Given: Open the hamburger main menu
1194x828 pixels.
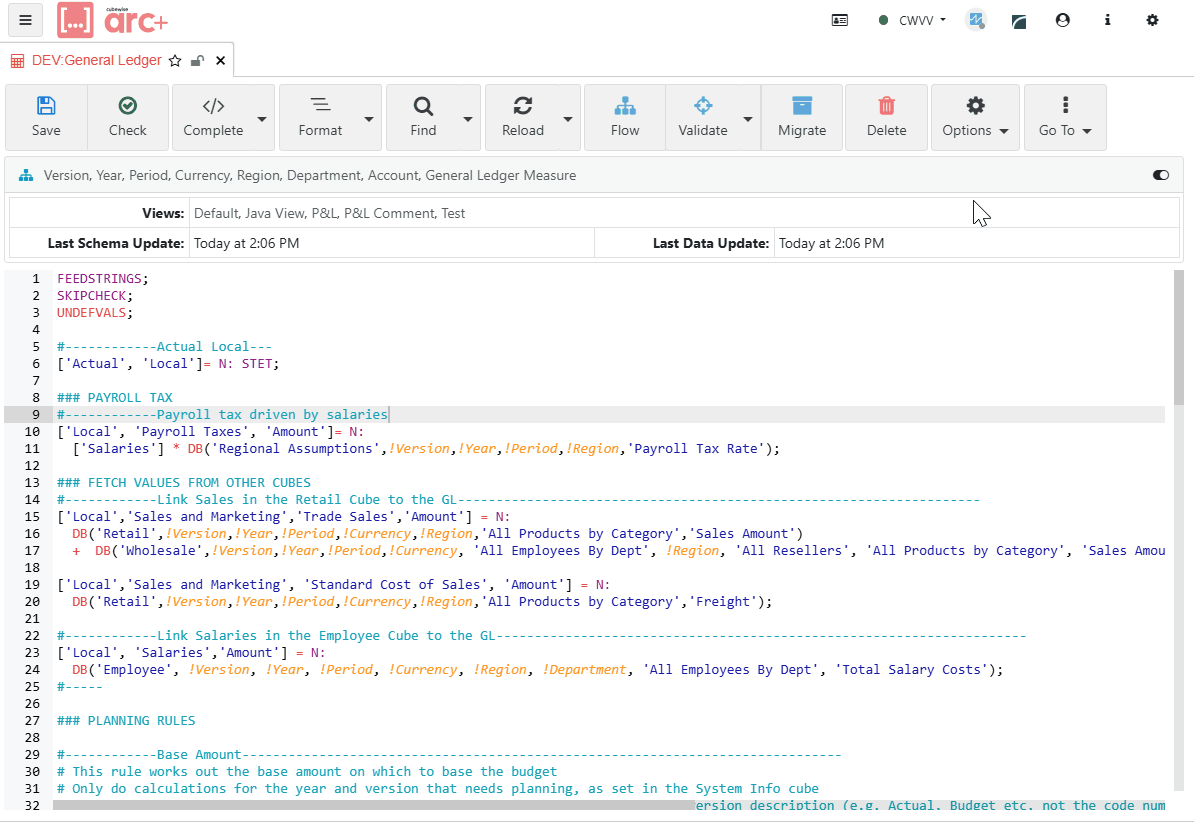Looking at the screenshot, I should [25, 20].
